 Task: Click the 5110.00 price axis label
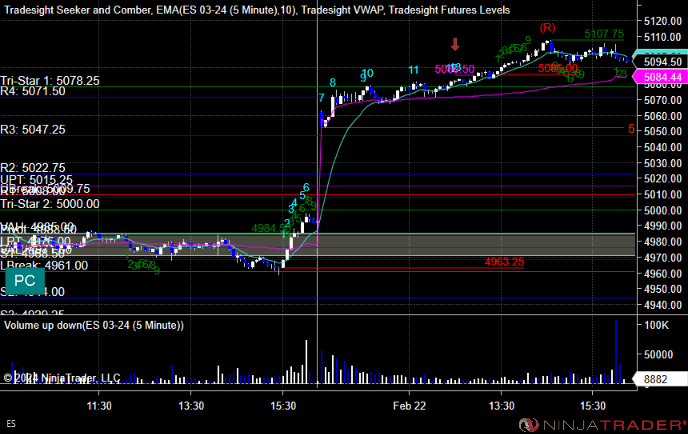coord(663,37)
